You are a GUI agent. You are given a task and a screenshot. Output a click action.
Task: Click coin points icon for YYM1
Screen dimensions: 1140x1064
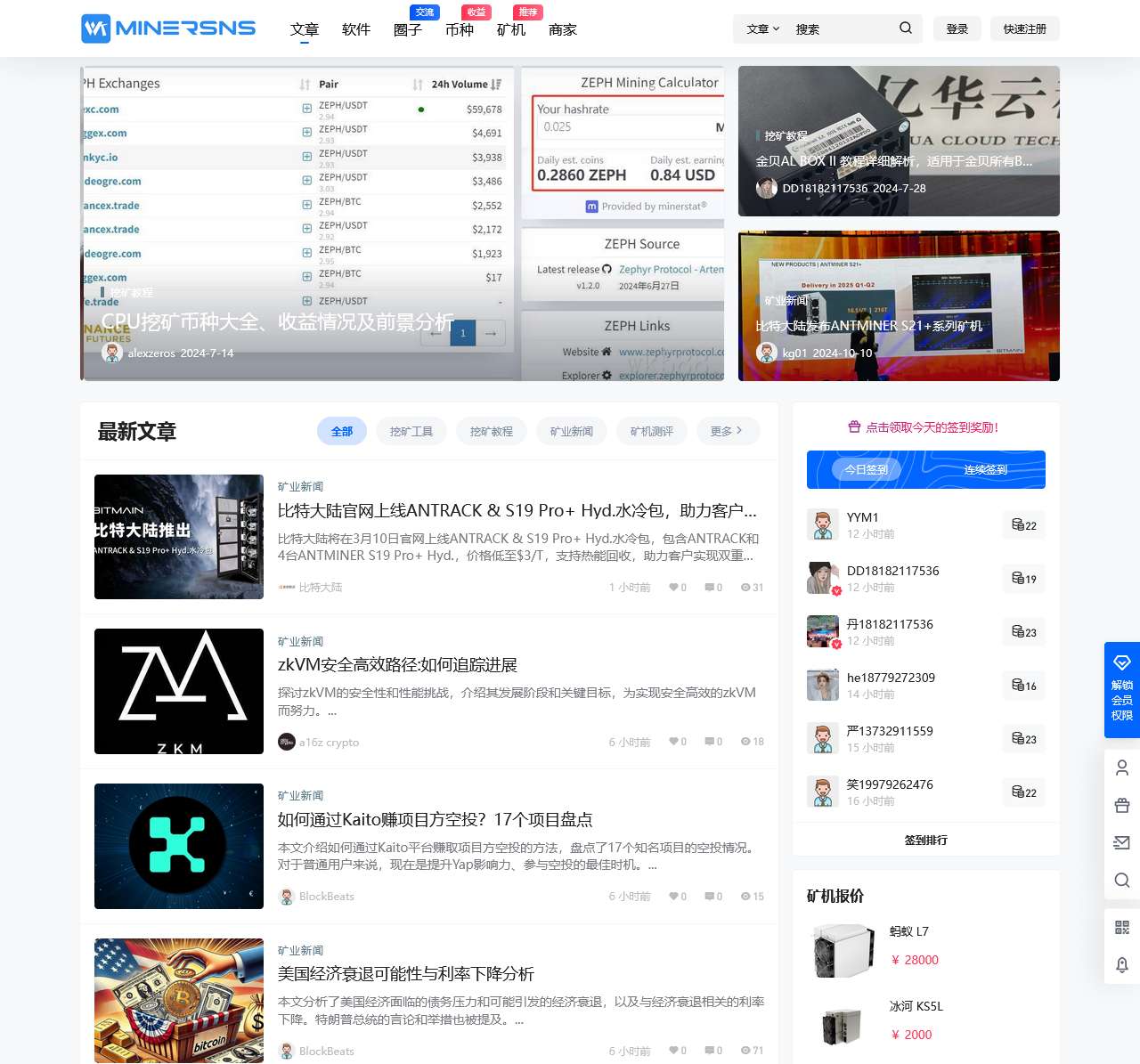click(x=1018, y=525)
